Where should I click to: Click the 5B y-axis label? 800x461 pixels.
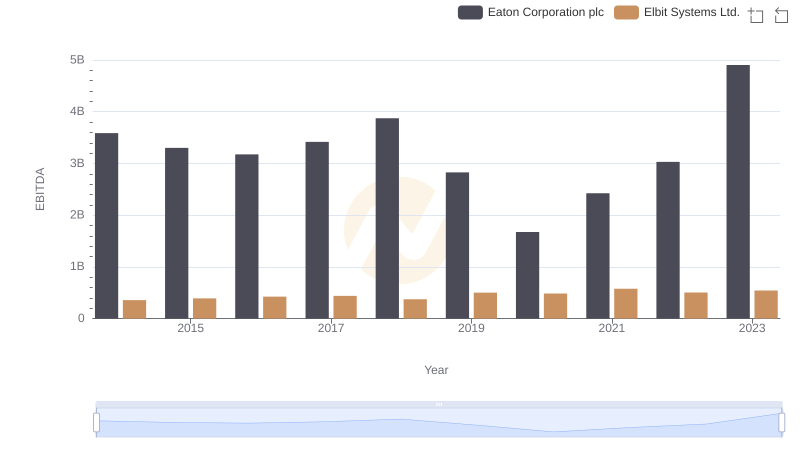77,60
